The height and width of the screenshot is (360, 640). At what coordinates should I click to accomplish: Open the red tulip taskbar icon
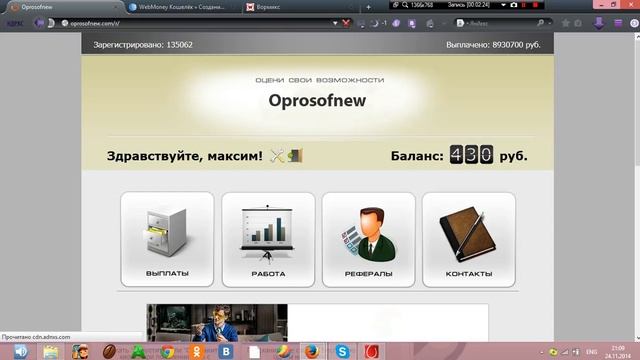pyautogui.click(x=371, y=351)
